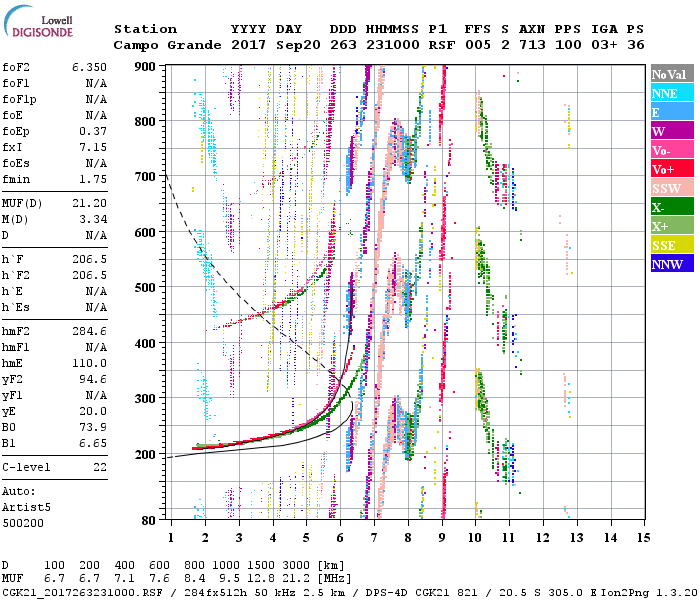The width and height of the screenshot is (700, 600).
Task: Click the h`F value 206.5
Action: 89,259
